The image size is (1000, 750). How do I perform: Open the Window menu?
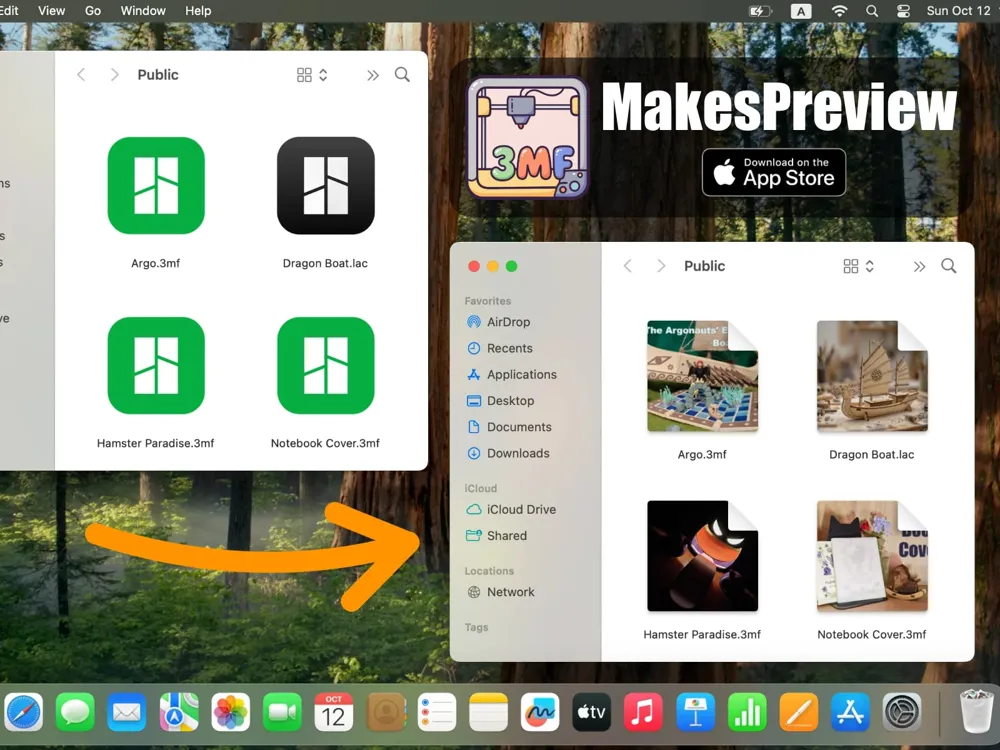pyautogui.click(x=143, y=11)
